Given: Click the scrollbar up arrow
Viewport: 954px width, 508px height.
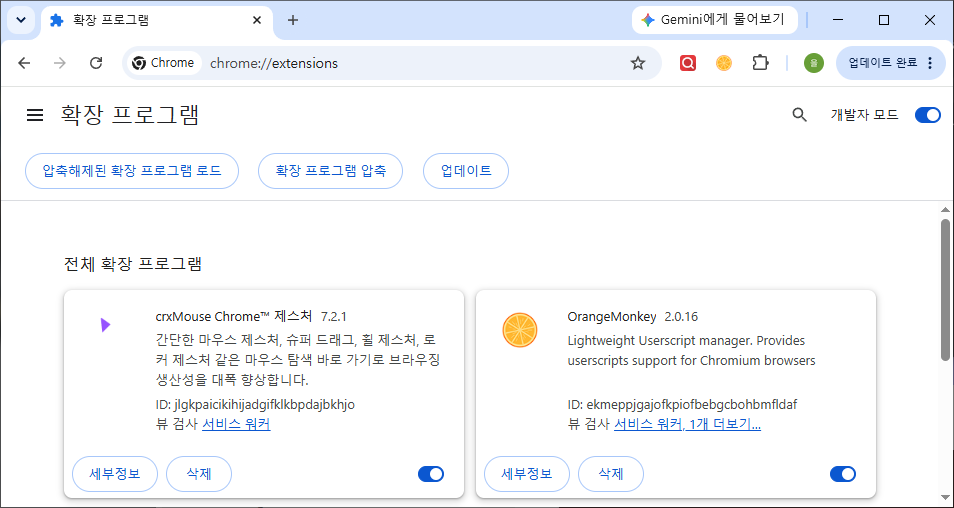Looking at the screenshot, I should pos(945,209).
